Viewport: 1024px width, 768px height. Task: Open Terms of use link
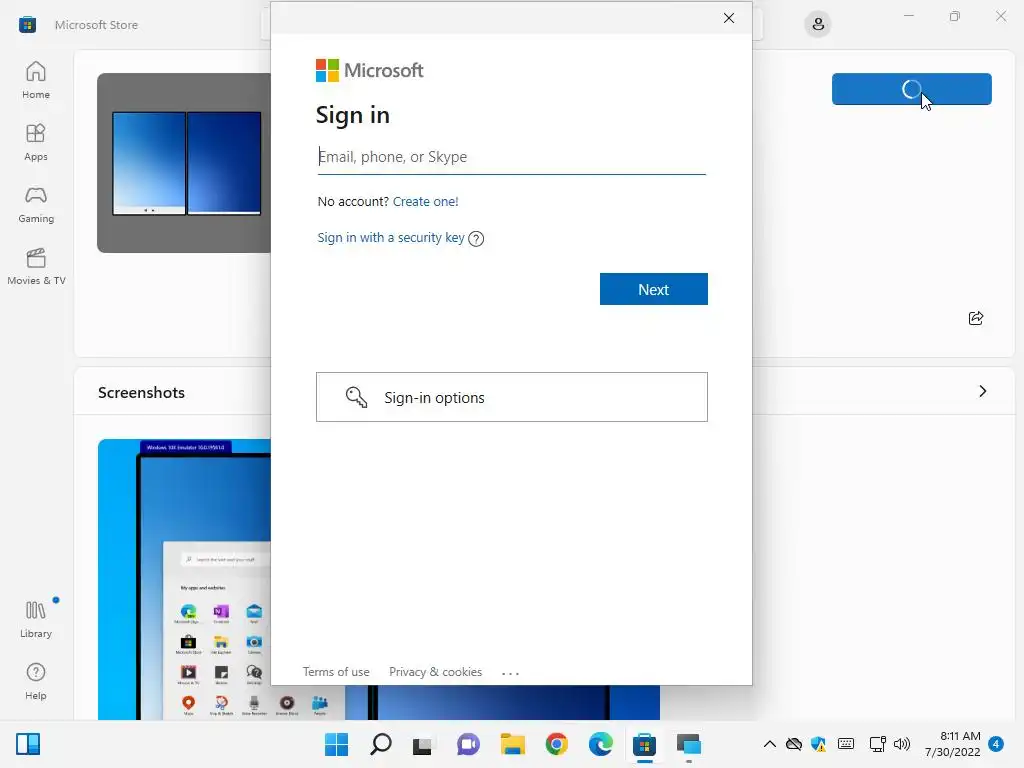coord(336,672)
